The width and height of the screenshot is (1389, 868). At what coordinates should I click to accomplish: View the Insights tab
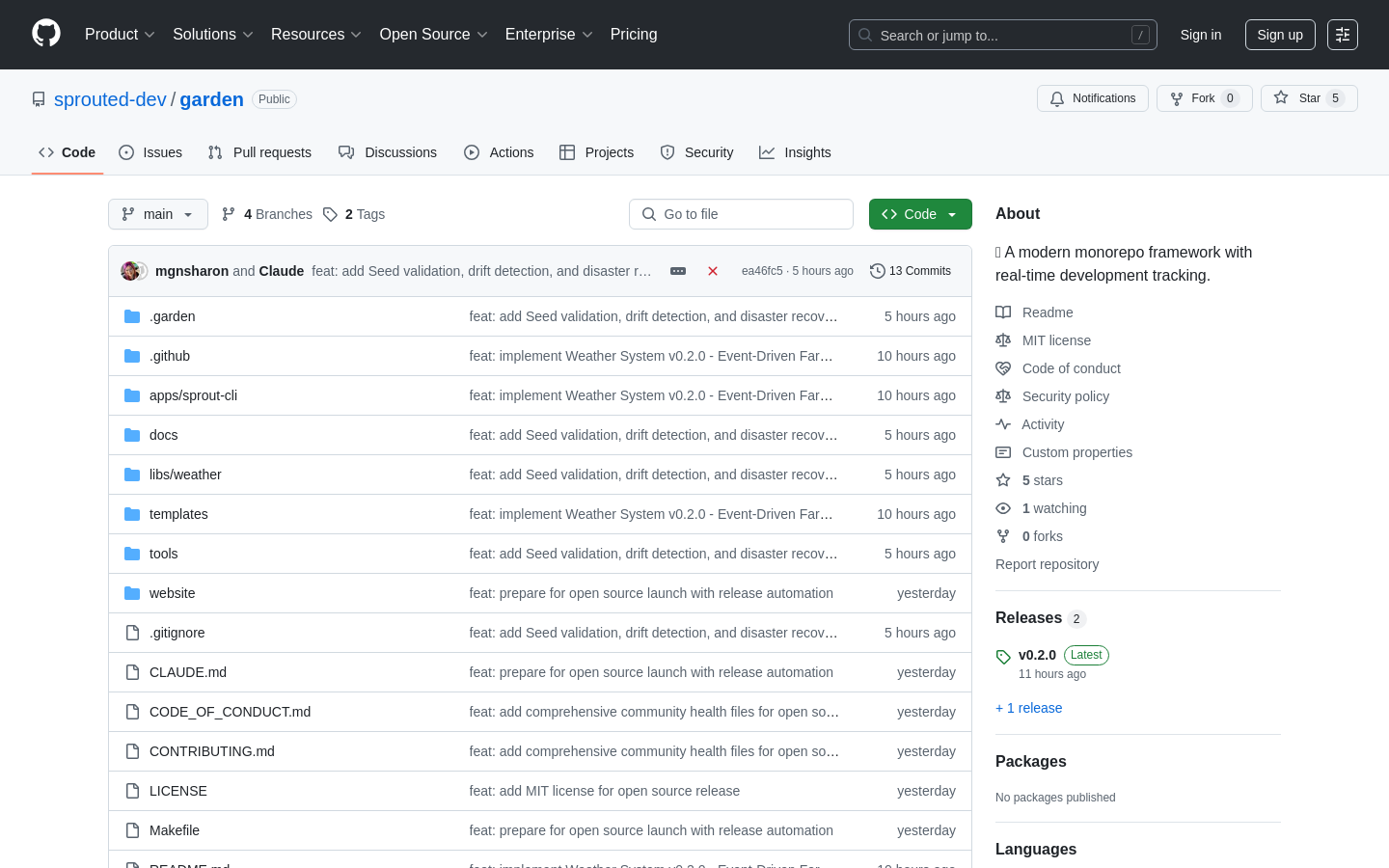tap(795, 152)
